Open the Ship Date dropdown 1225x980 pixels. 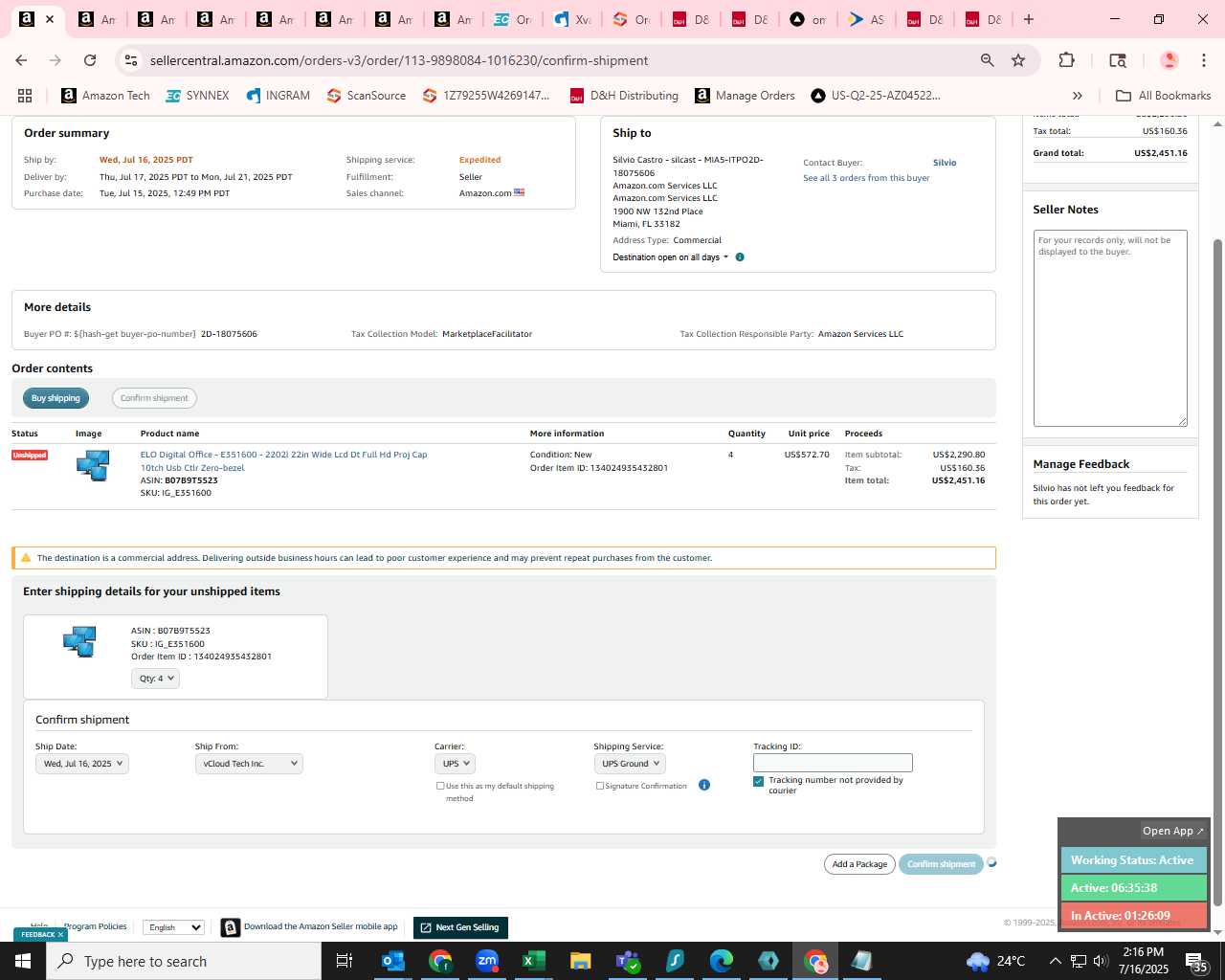pos(81,764)
